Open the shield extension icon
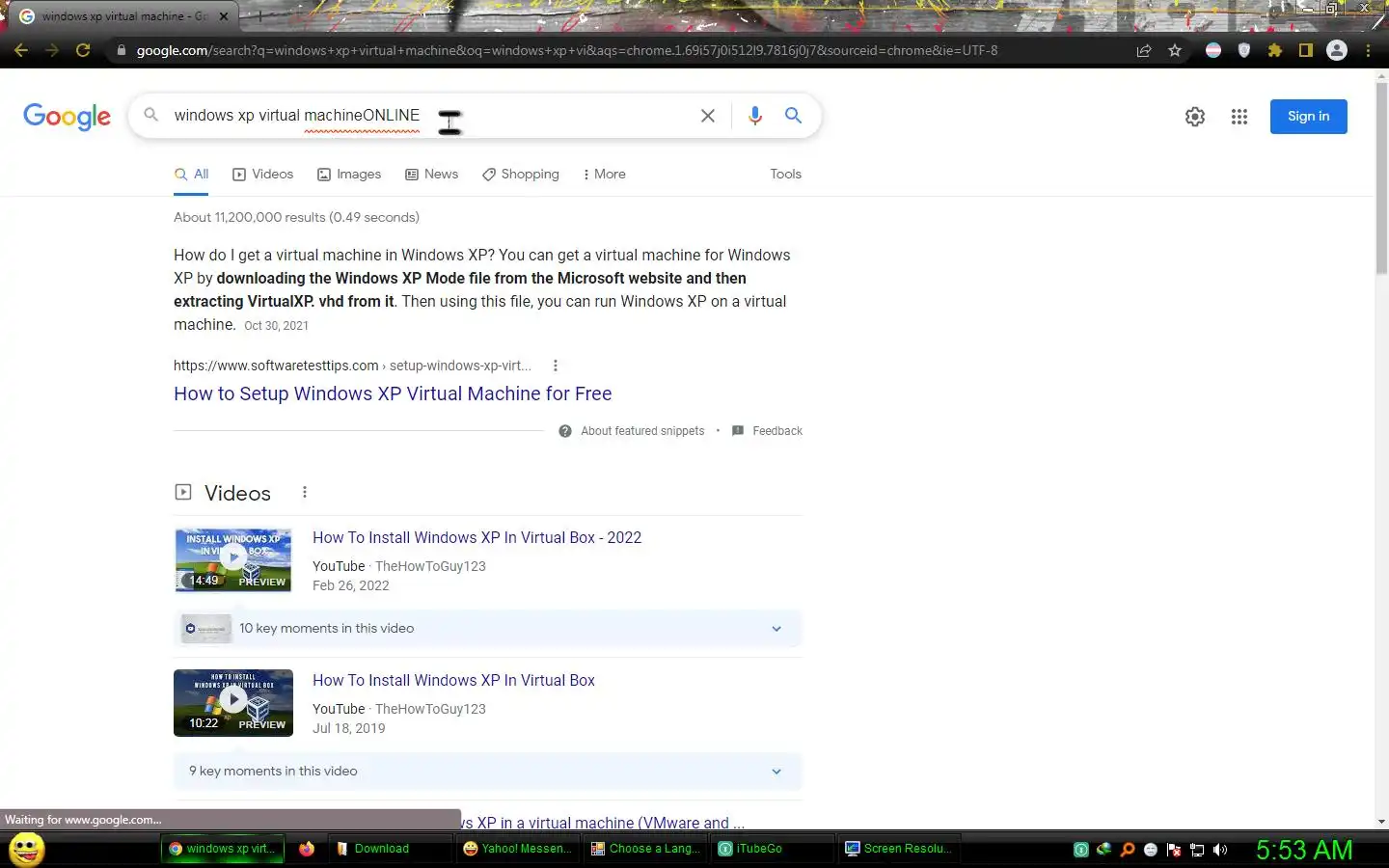This screenshot has width=1389, height=868. pos(1244,50)
